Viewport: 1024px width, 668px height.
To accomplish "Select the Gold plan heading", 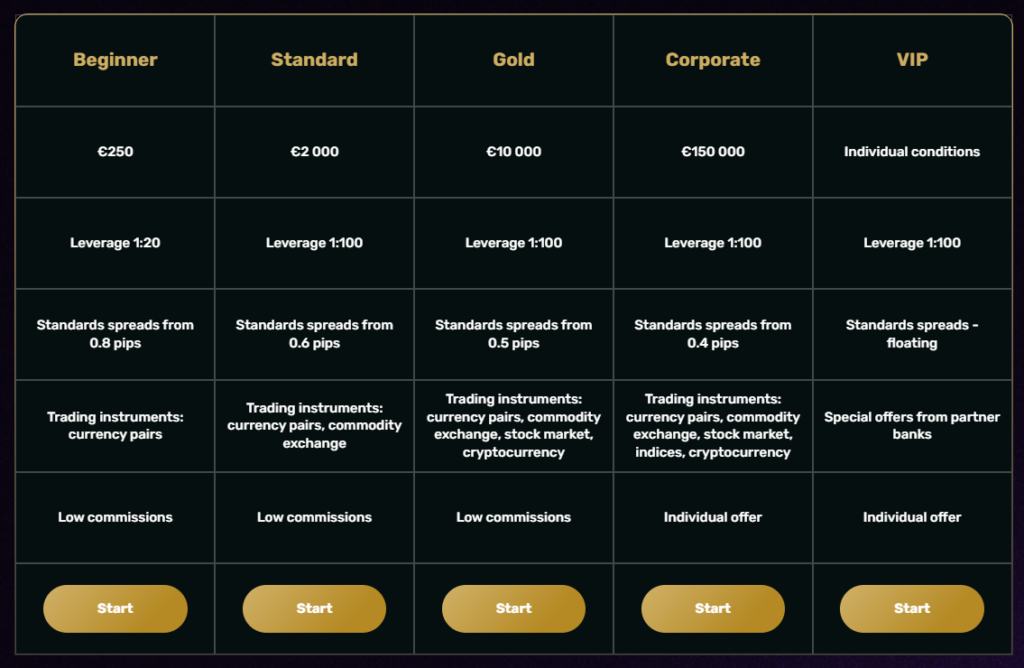I will (x=513, y=60).
